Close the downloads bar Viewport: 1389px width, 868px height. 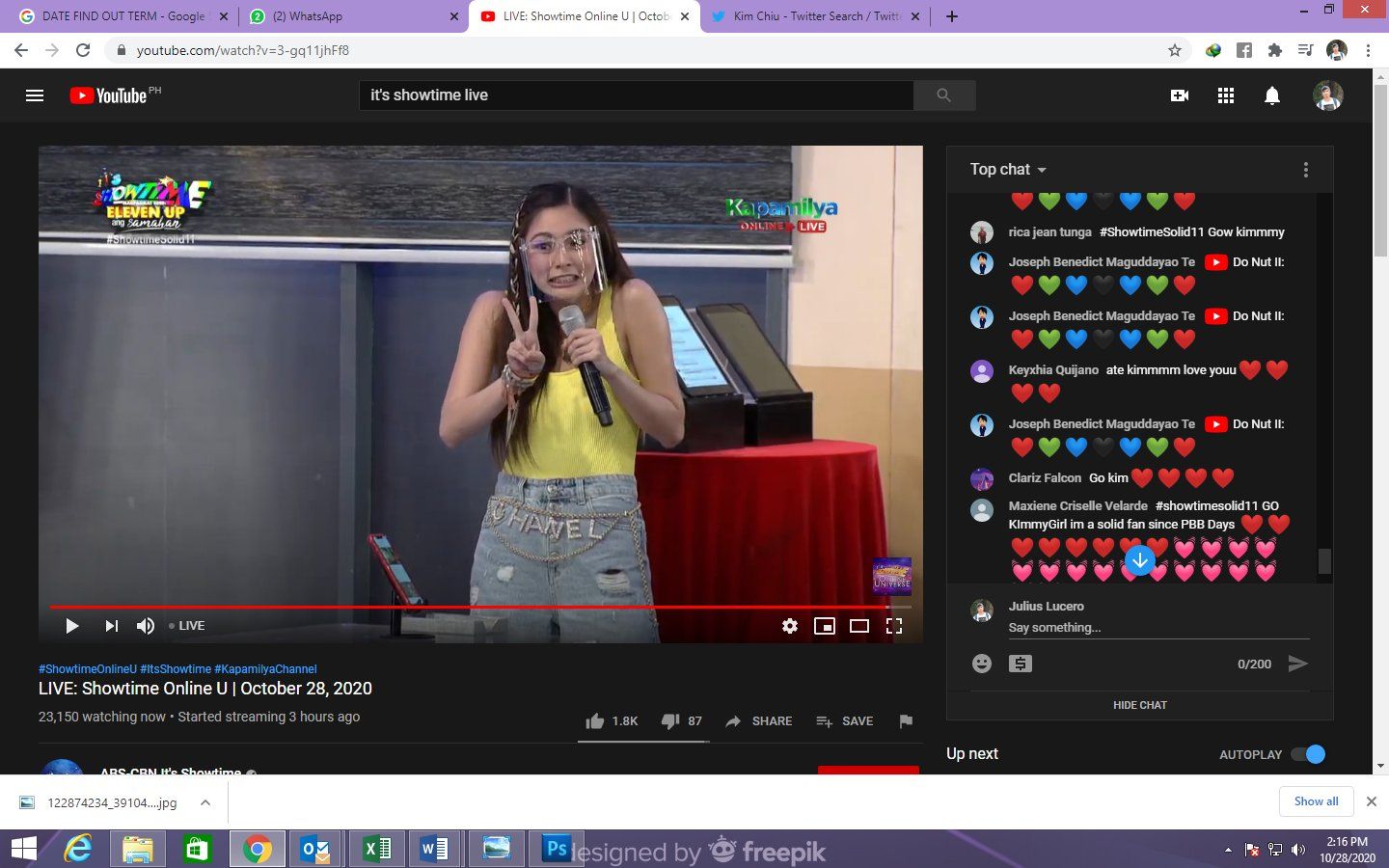pos(1372,801)
